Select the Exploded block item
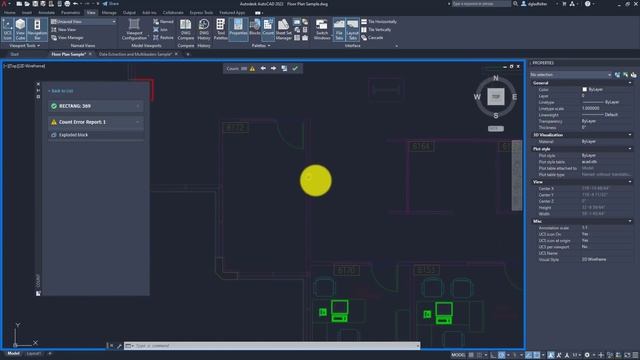This screenshot has width=640, height=360. pos(96,135)
